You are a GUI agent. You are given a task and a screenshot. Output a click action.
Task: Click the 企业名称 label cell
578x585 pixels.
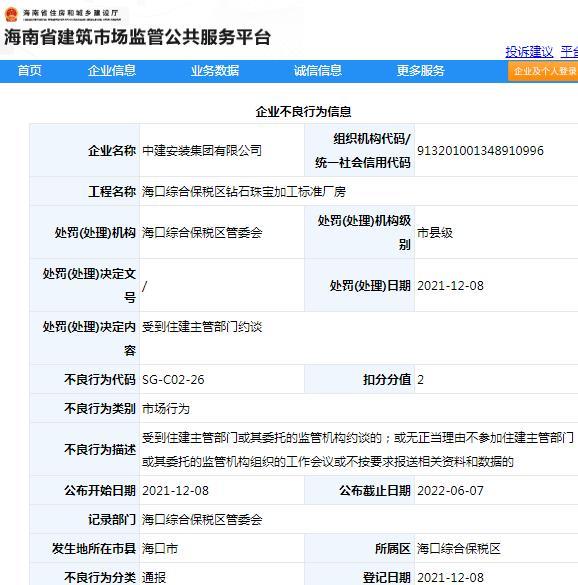tap(85, 150)
